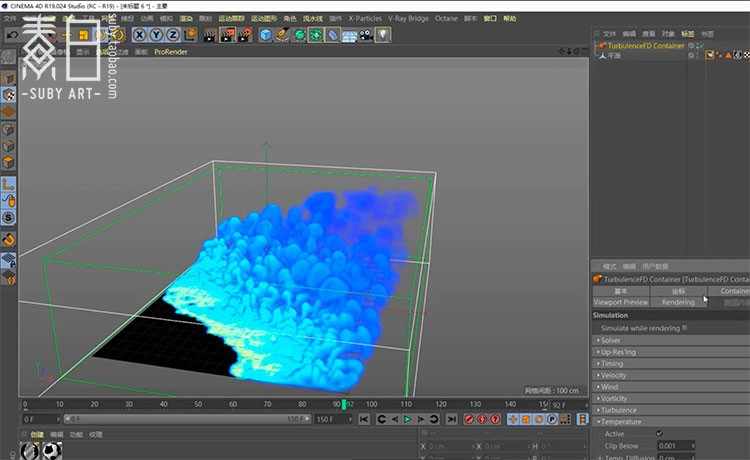750x460 pixels.
Task: Open the V-Ray Bridge menu
Action: tap(408, 19)
